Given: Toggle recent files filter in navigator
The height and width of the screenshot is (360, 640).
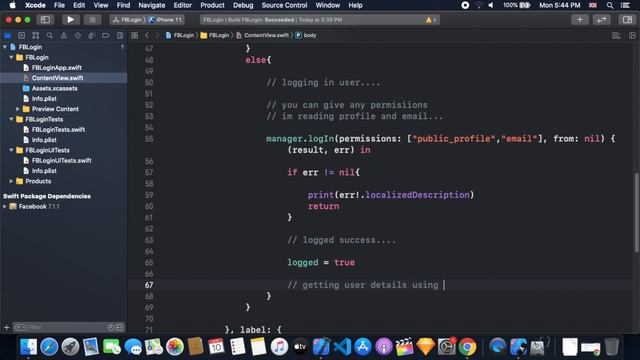Looking at the screenshot, I should pyautogui.click(x=111, y=327).
